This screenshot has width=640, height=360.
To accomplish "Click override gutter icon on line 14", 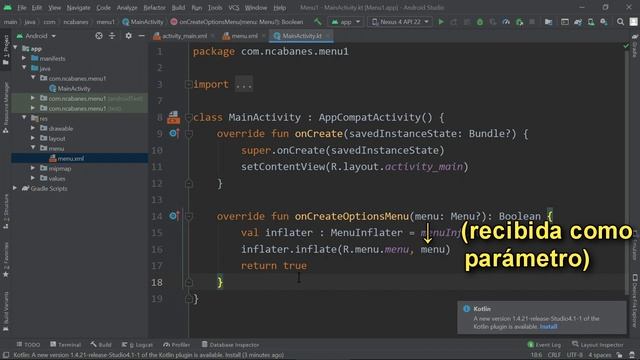I will click(174, 216).
